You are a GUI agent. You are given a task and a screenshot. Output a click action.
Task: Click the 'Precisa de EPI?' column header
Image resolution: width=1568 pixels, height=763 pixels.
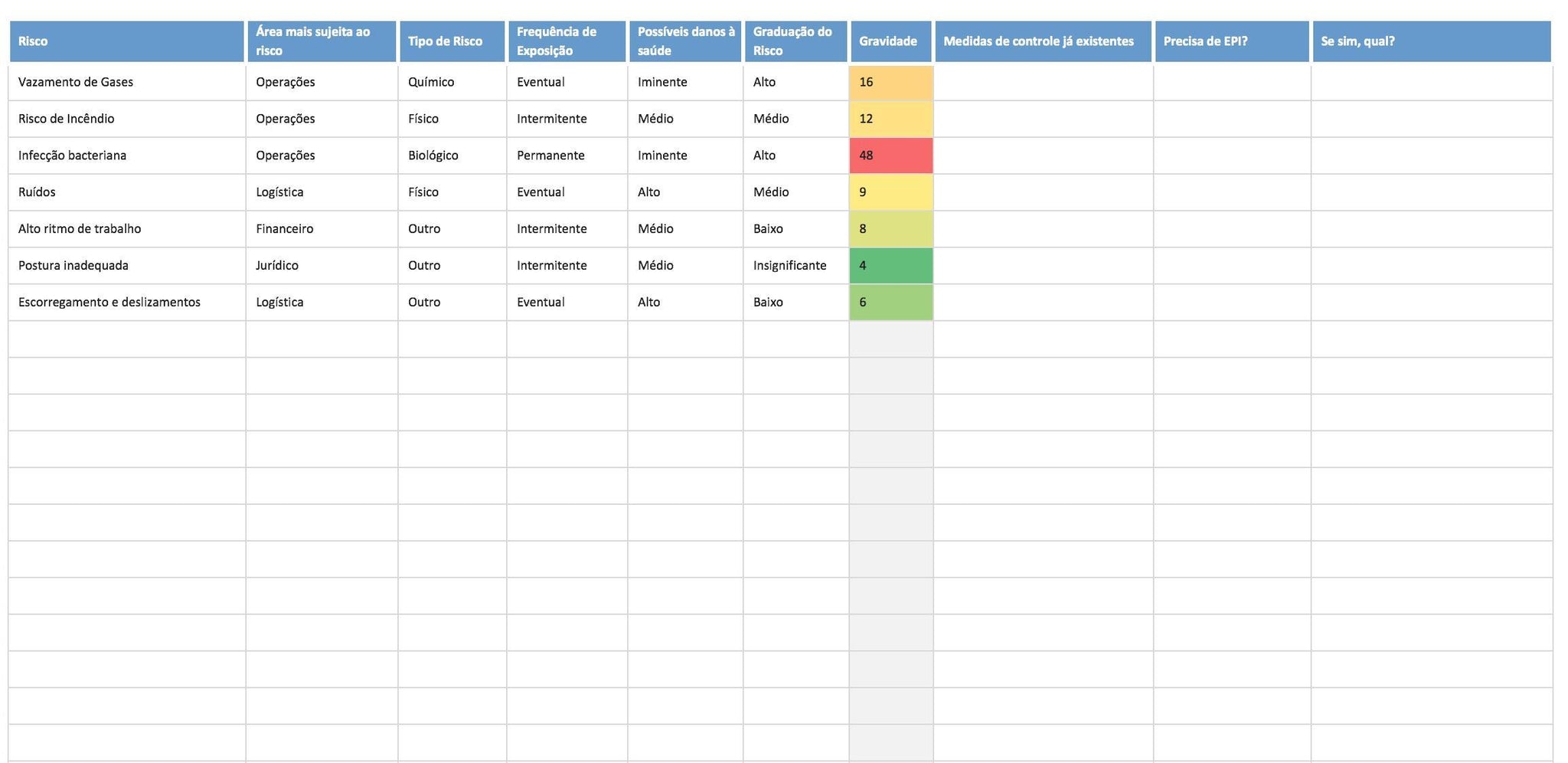1231,41
